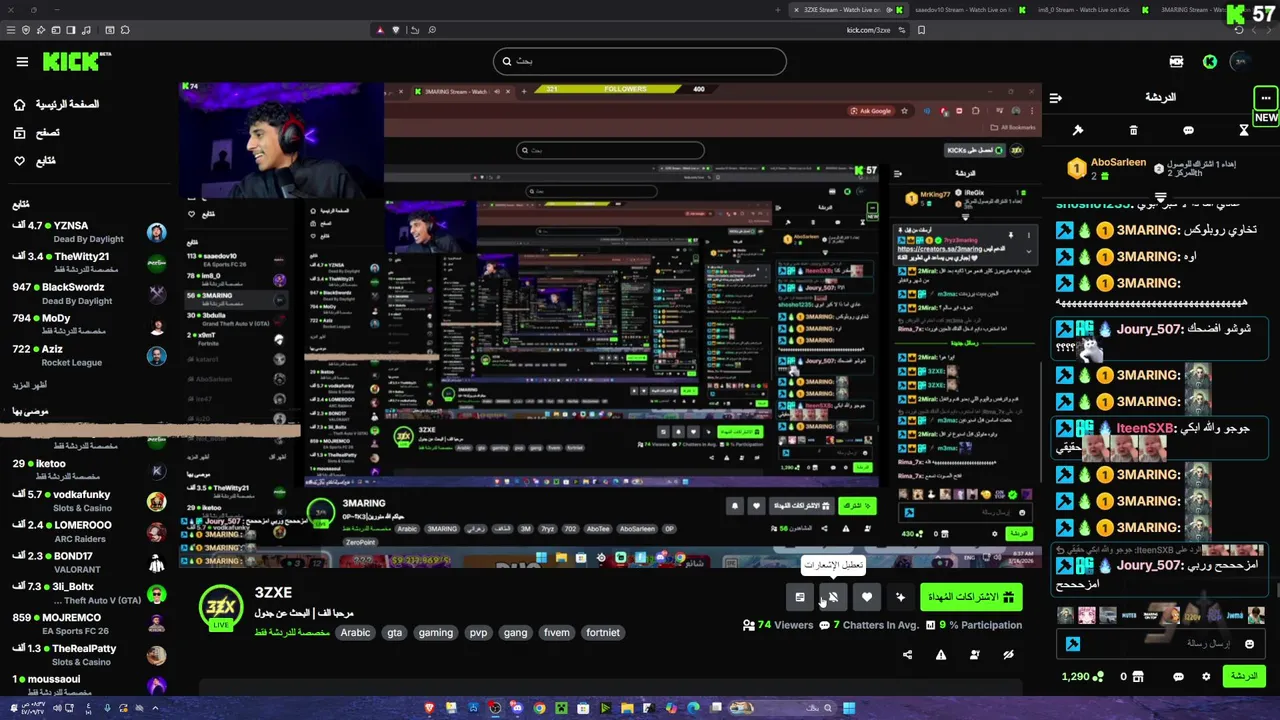This screenshot has width=1280, height=720.
Task: Open the emoji picker in chat input
Action: (x=1248, y=644)
